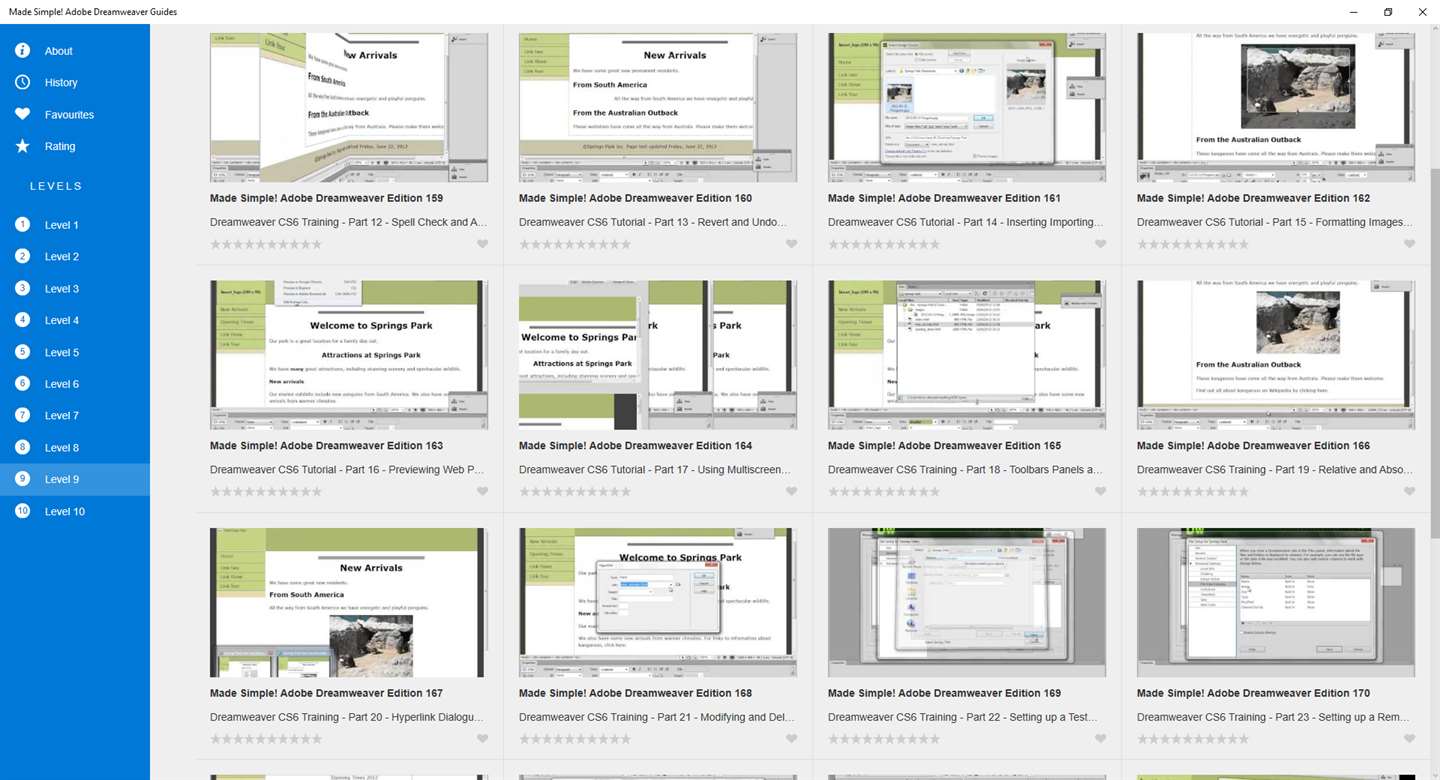This screenshot has height=780, width=1440.
Task: Click 'Dreamweaver CS6 Tutorial - Part 16' description
Action: [347, 469]
